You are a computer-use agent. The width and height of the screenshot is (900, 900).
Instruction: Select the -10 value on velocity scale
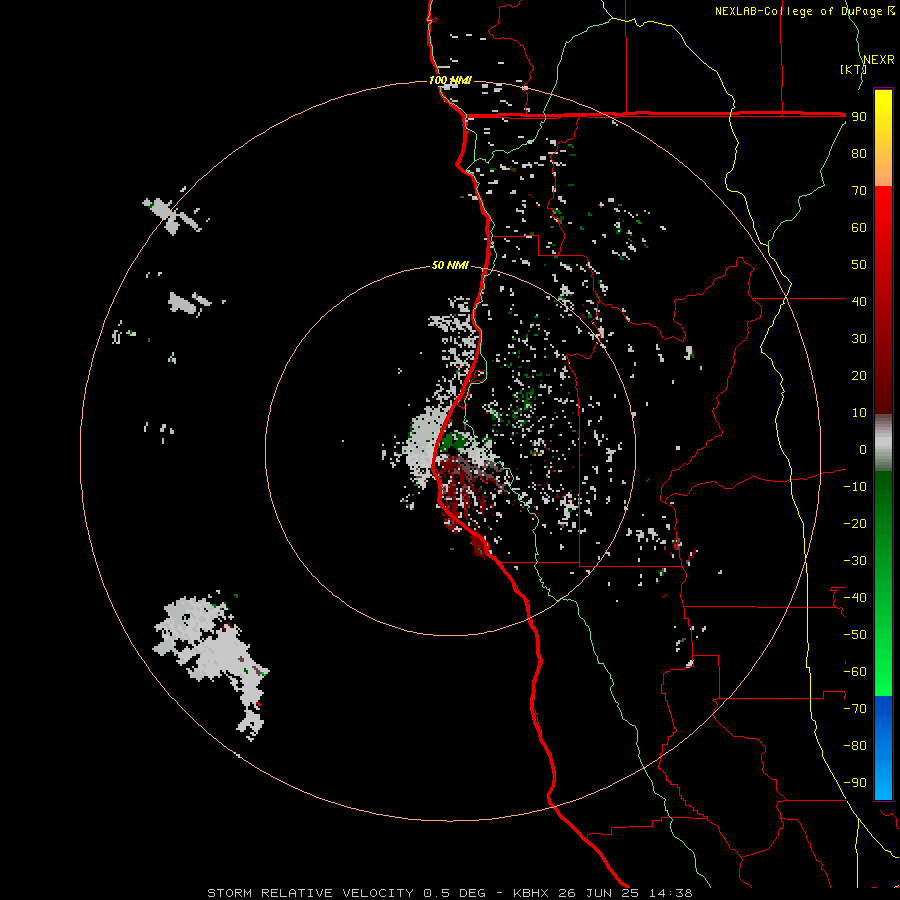pos(855,487)
